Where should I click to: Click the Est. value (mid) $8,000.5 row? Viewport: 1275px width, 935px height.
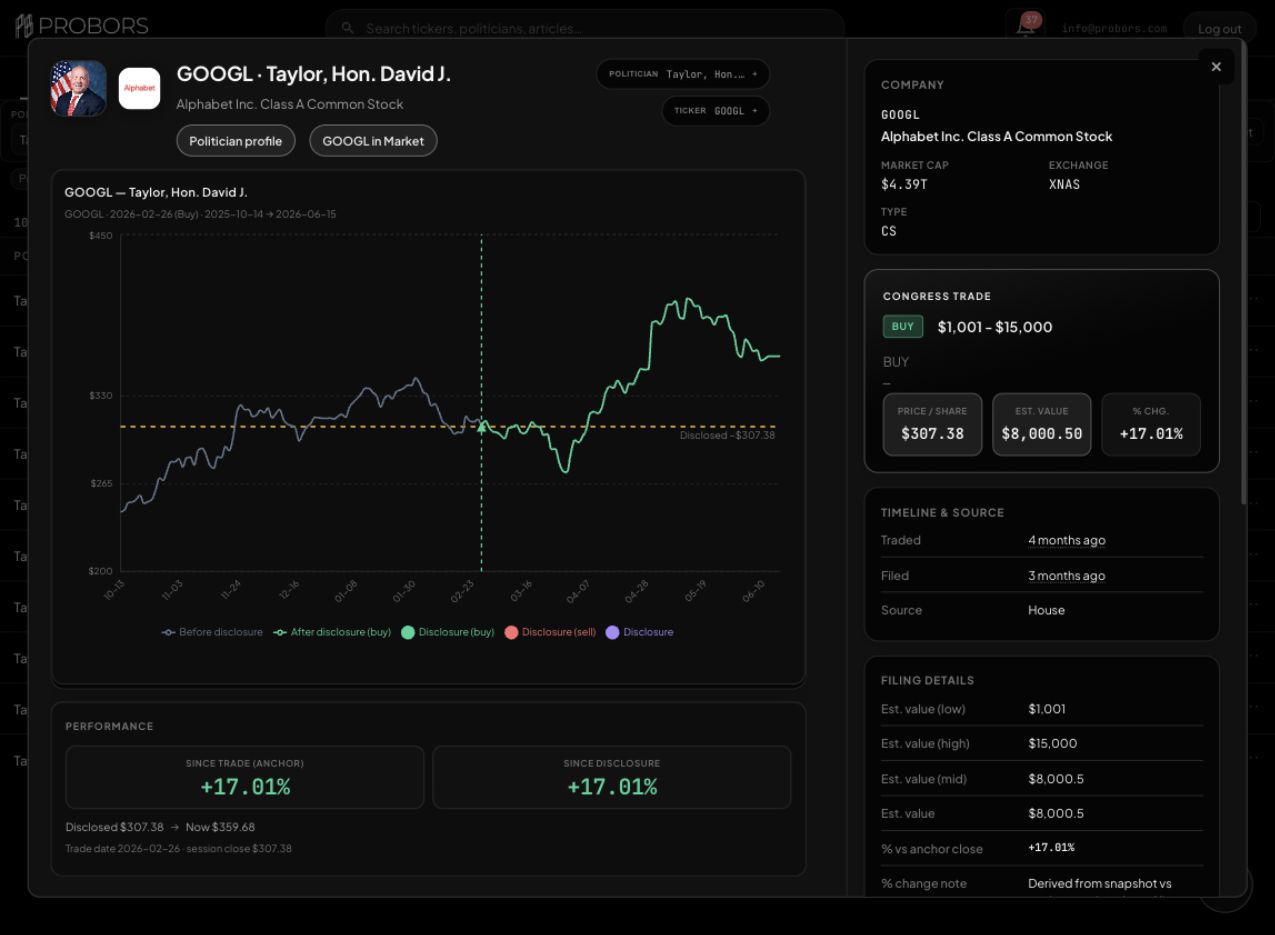(1042, 779)
